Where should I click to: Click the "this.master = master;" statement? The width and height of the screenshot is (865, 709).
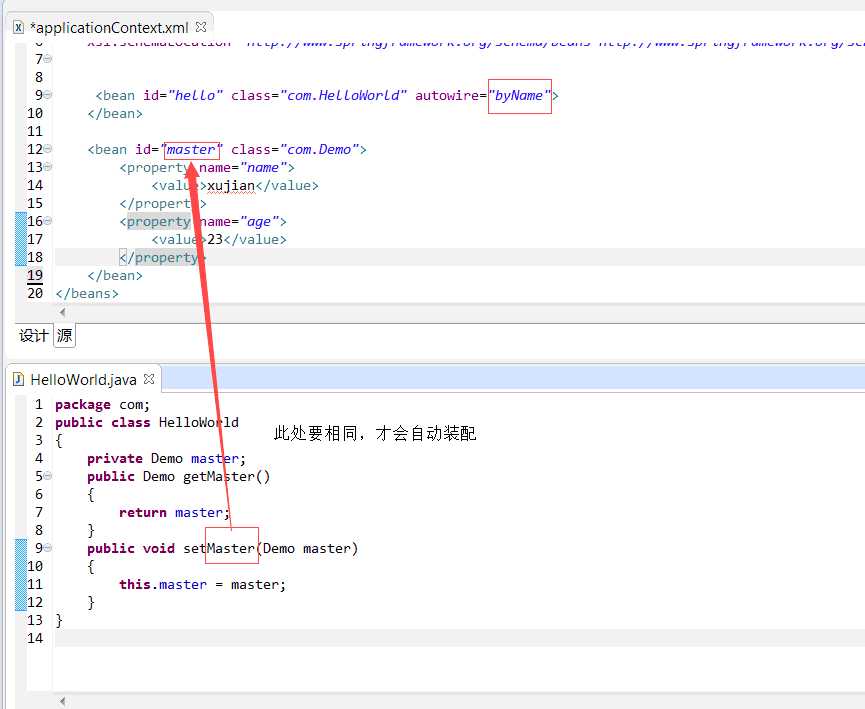click(x=202, y=584)
